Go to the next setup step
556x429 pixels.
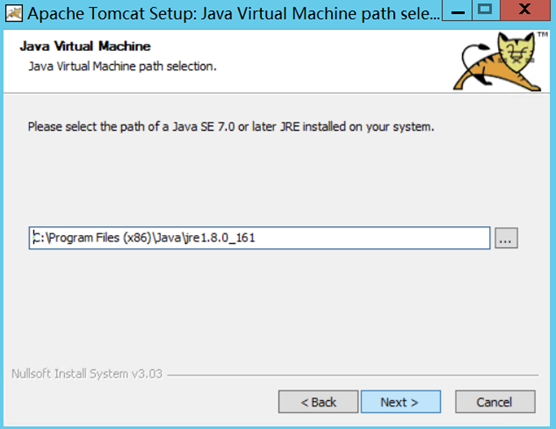coord(401,402)
